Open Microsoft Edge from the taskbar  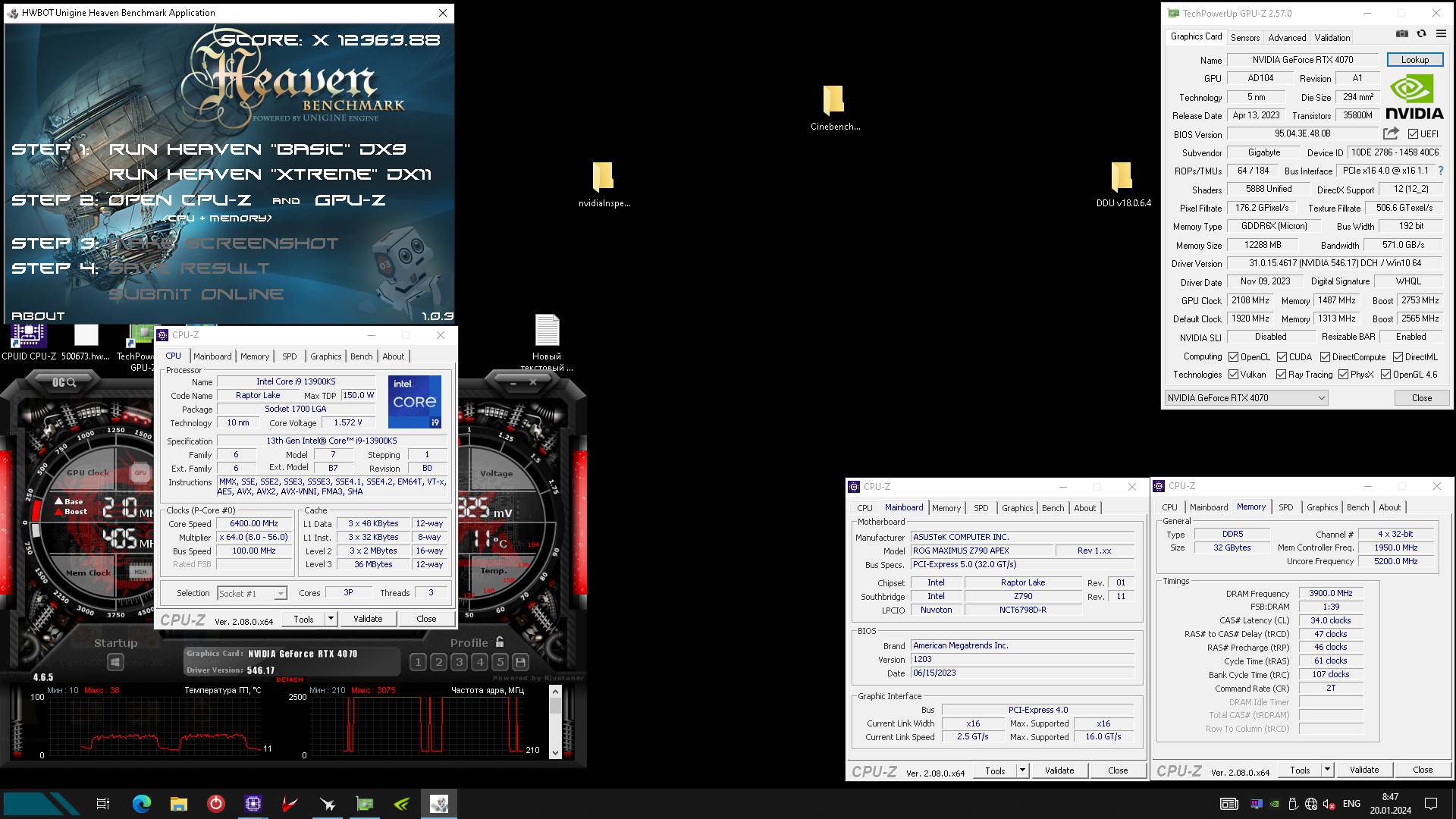point(141,804)
